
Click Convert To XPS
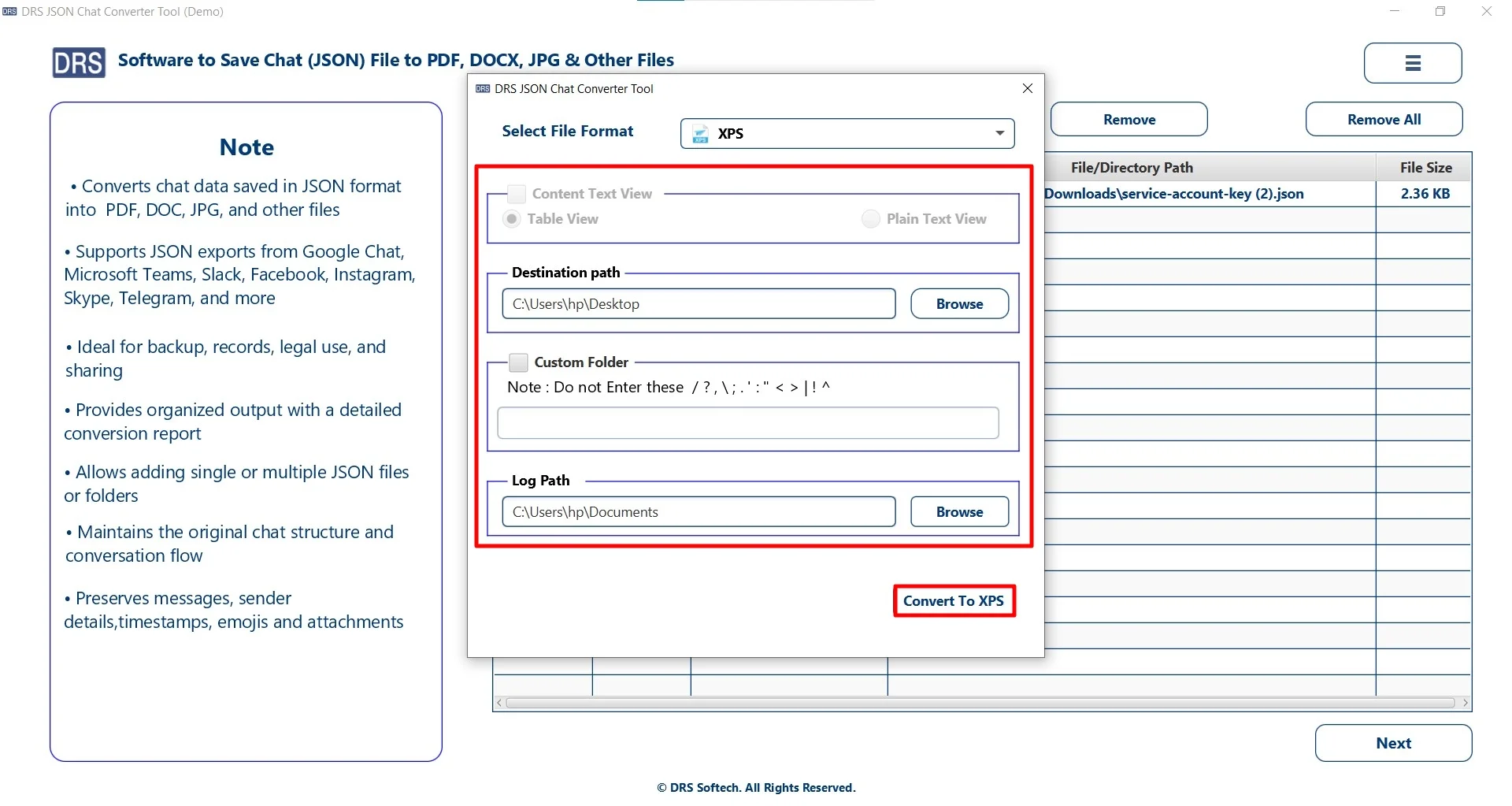[954, 600]
